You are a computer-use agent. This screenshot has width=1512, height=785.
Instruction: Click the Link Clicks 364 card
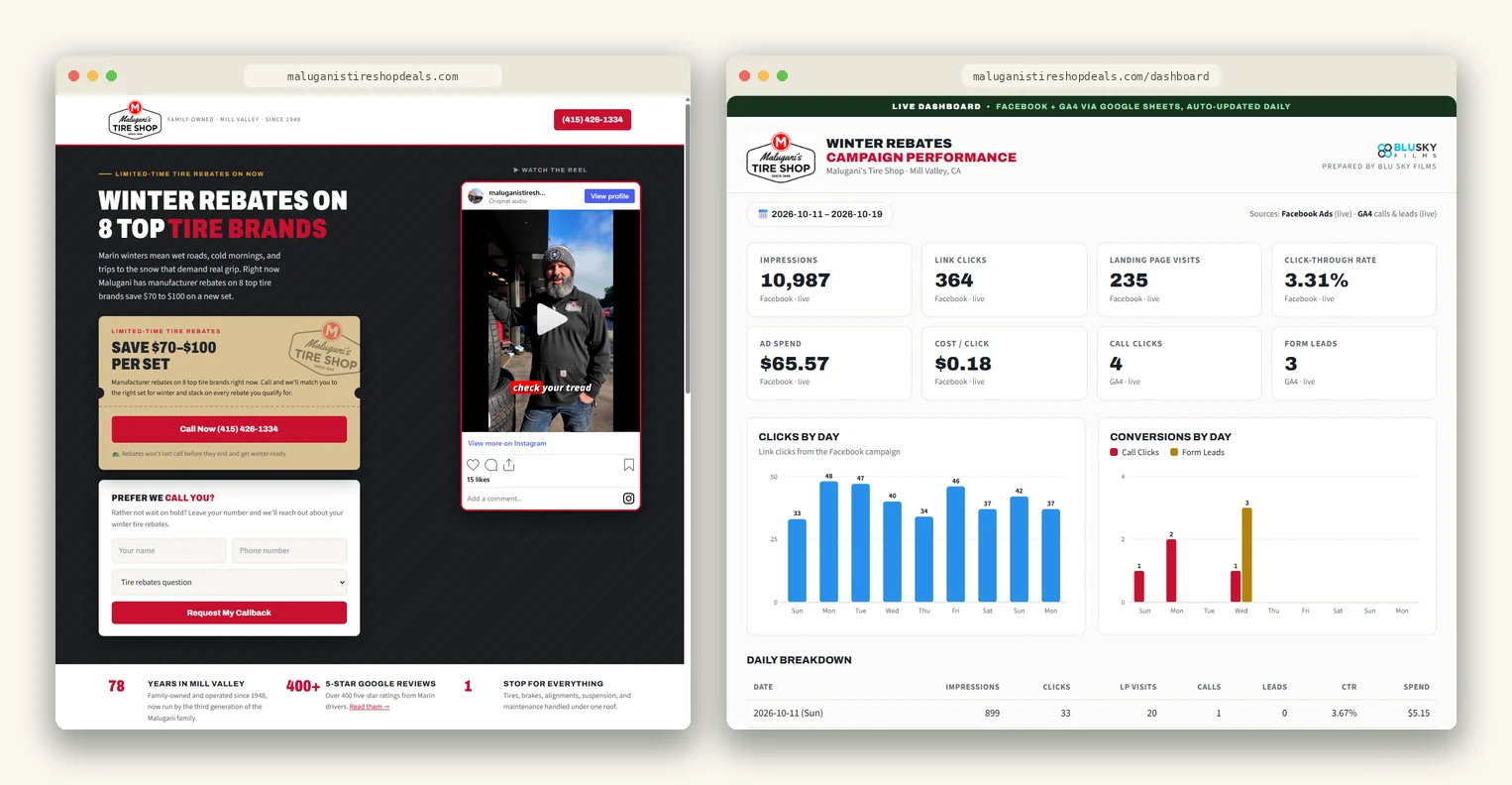[x=1004, y=280]
